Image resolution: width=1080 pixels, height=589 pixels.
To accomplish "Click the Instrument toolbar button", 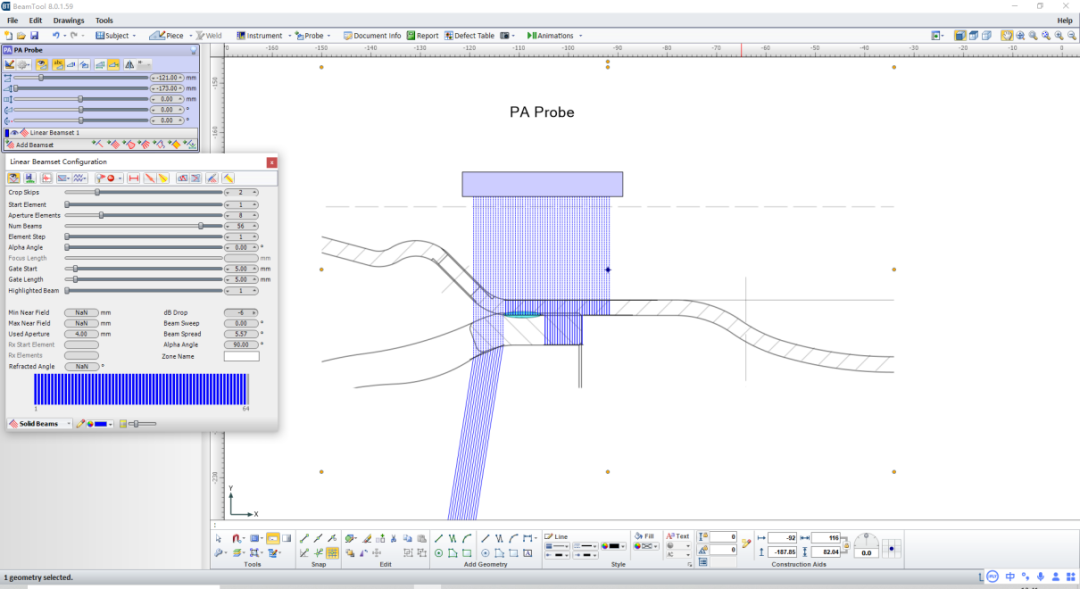I will 260,35.
